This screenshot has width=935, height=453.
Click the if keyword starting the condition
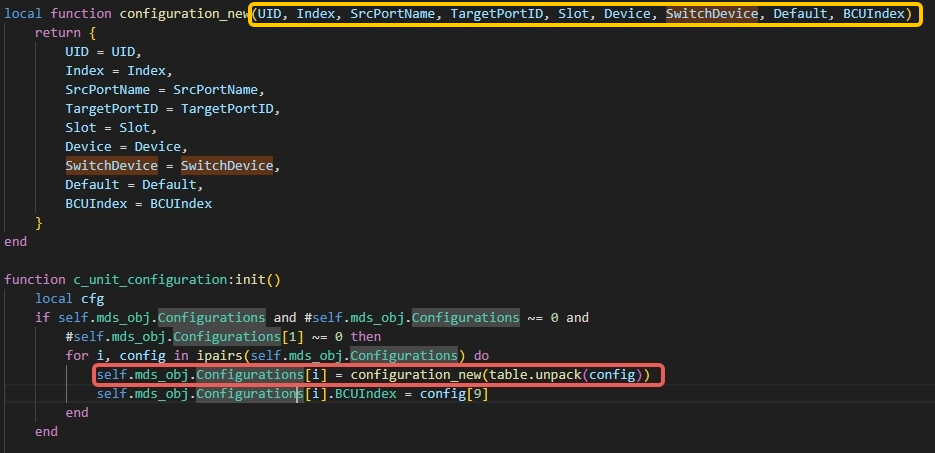coord(43,318)
